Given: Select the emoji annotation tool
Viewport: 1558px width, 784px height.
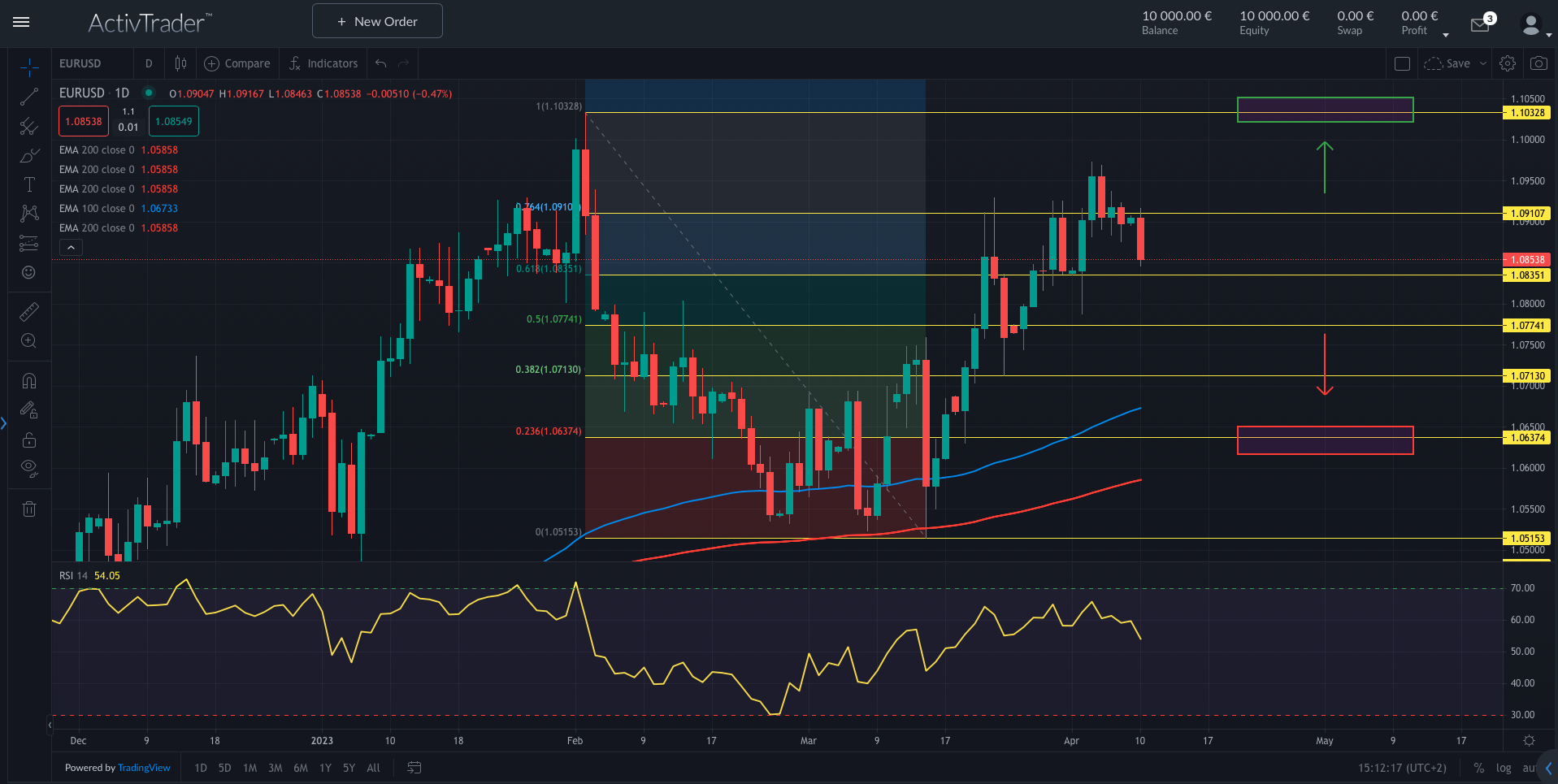Looking at the screenshot, I should (29, 273).
